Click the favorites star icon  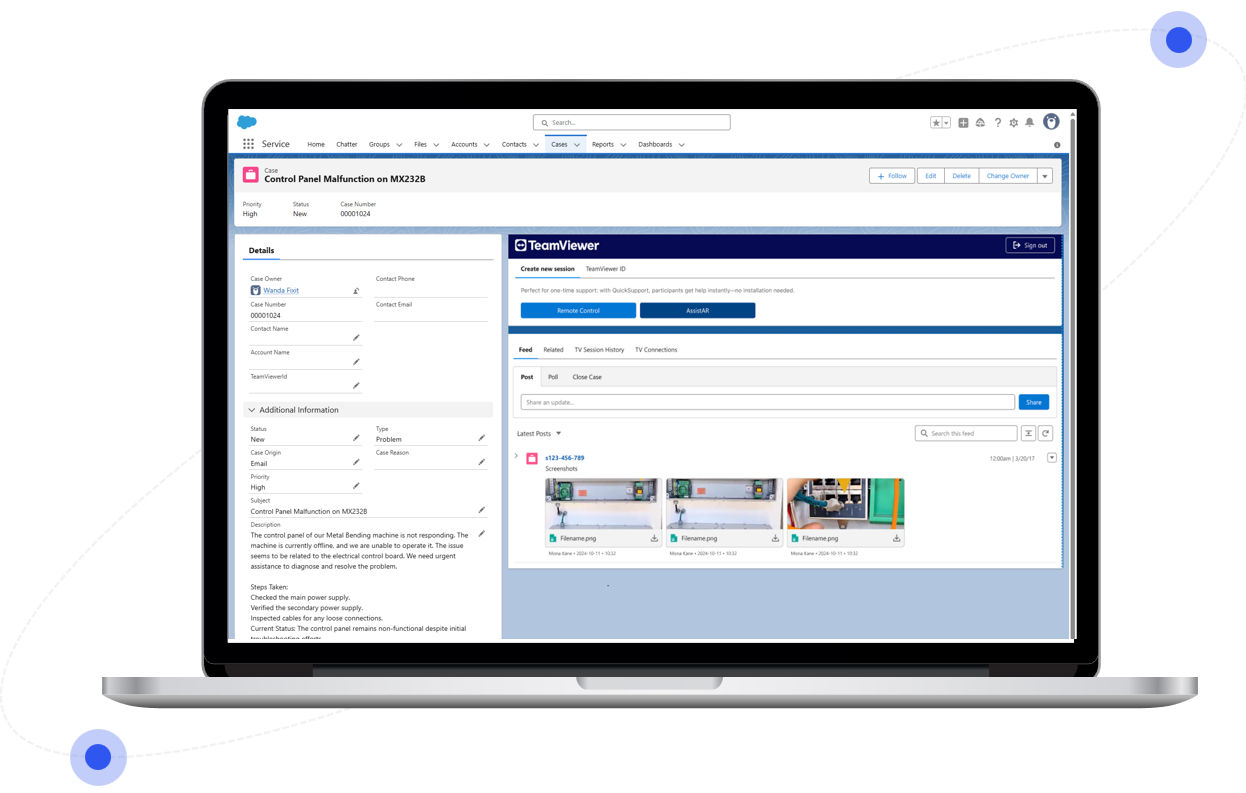tap(936, 122)
